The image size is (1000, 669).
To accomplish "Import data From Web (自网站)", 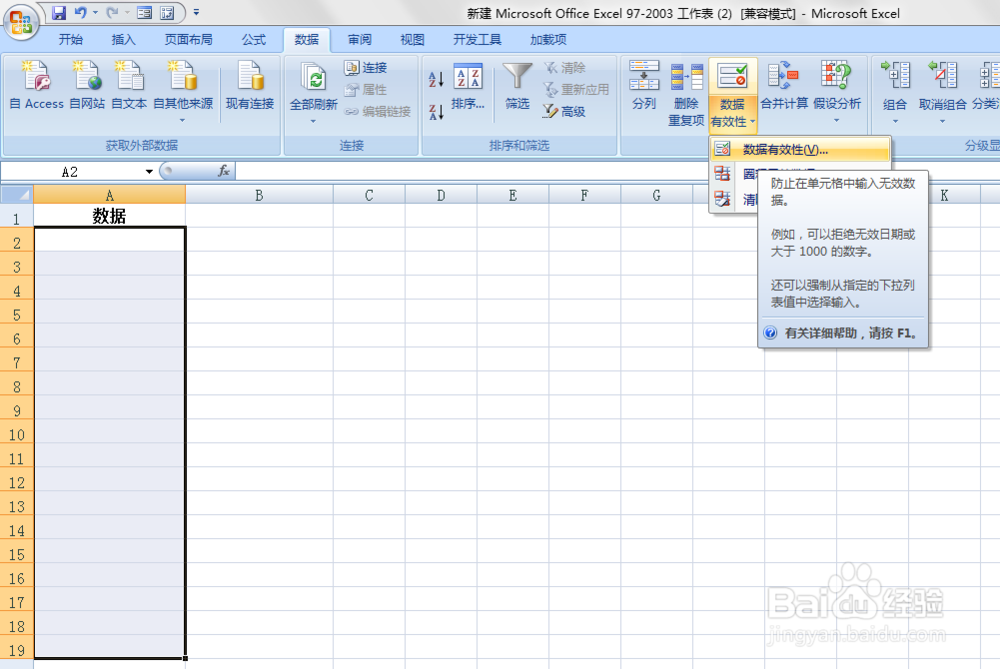I will [87, 85].
